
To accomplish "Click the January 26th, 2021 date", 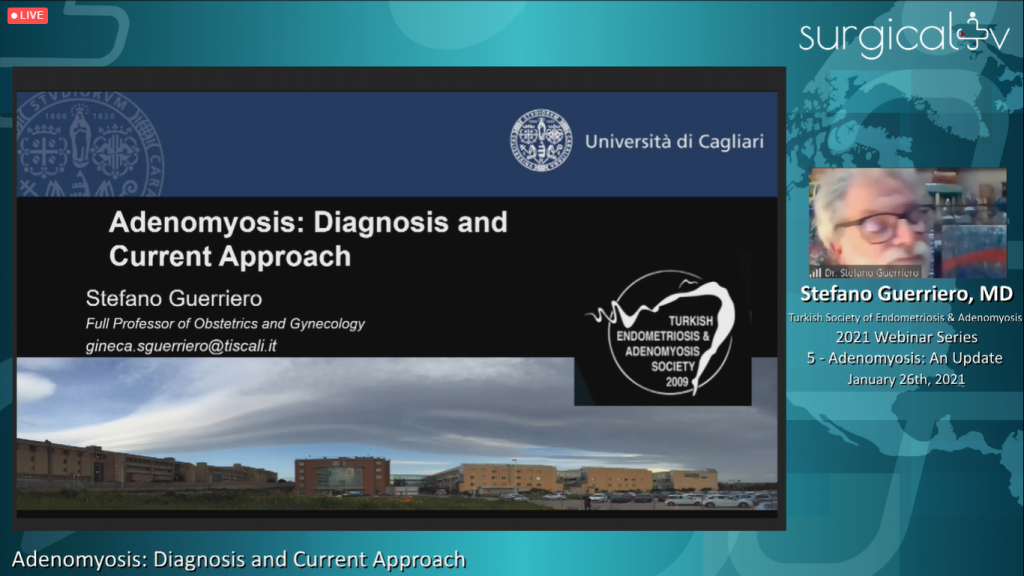I will coord(905,379).
